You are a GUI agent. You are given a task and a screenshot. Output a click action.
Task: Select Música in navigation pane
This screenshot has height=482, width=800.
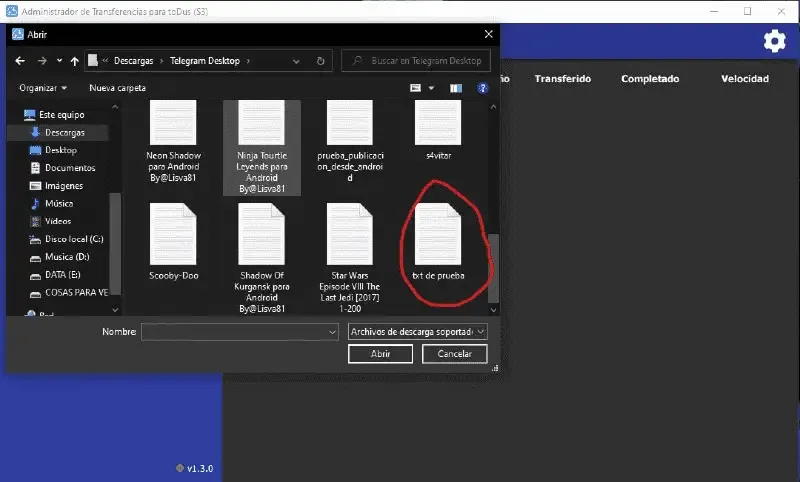(x=59, y=204)
